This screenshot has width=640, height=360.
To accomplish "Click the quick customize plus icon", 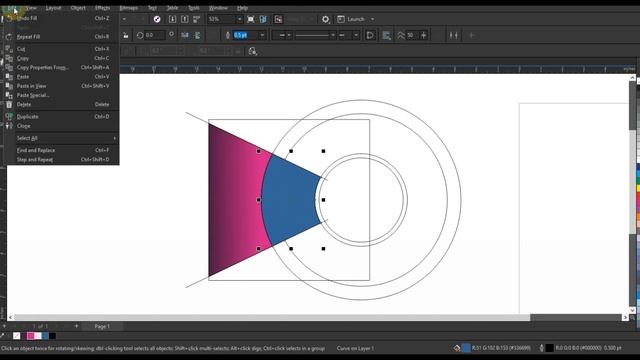I will pyautogui.click(x=471, y=36).
